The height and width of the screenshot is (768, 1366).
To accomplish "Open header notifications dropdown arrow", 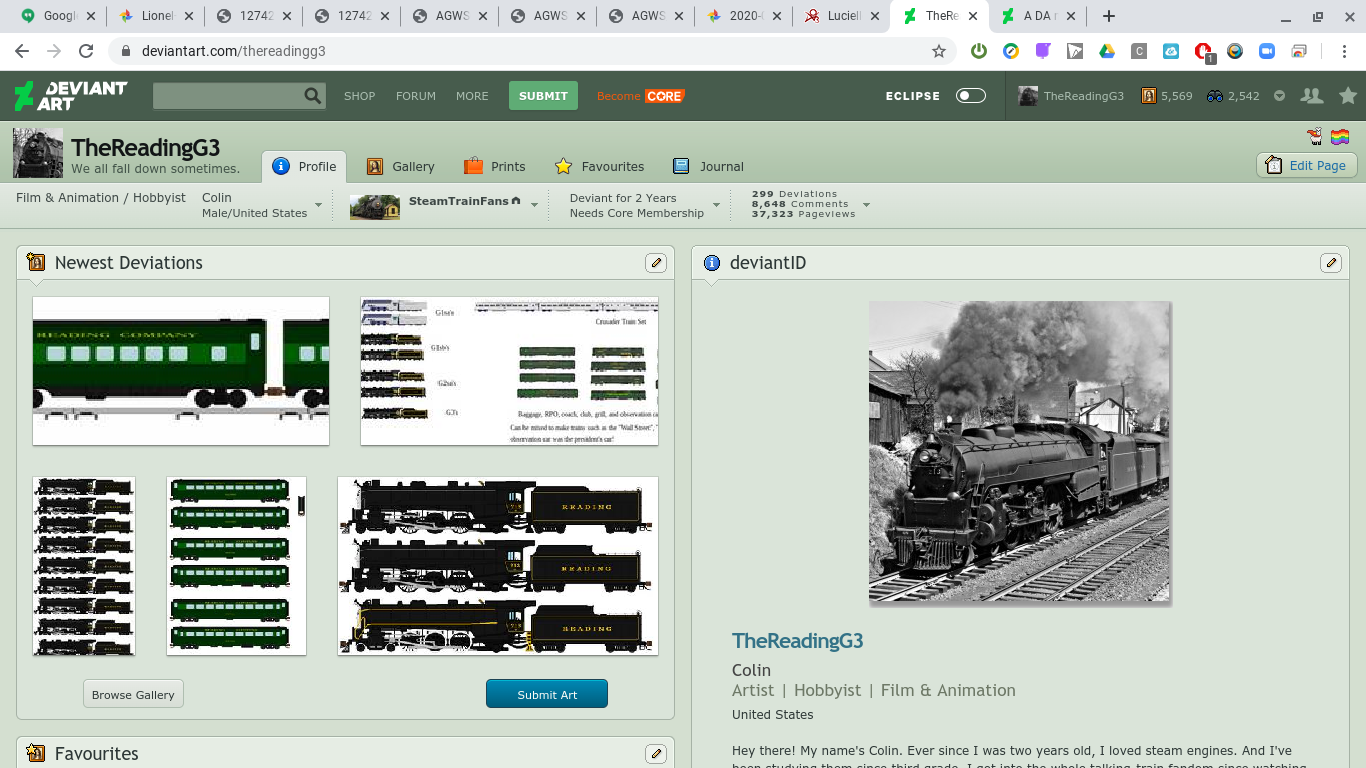I will [1279, 96].
